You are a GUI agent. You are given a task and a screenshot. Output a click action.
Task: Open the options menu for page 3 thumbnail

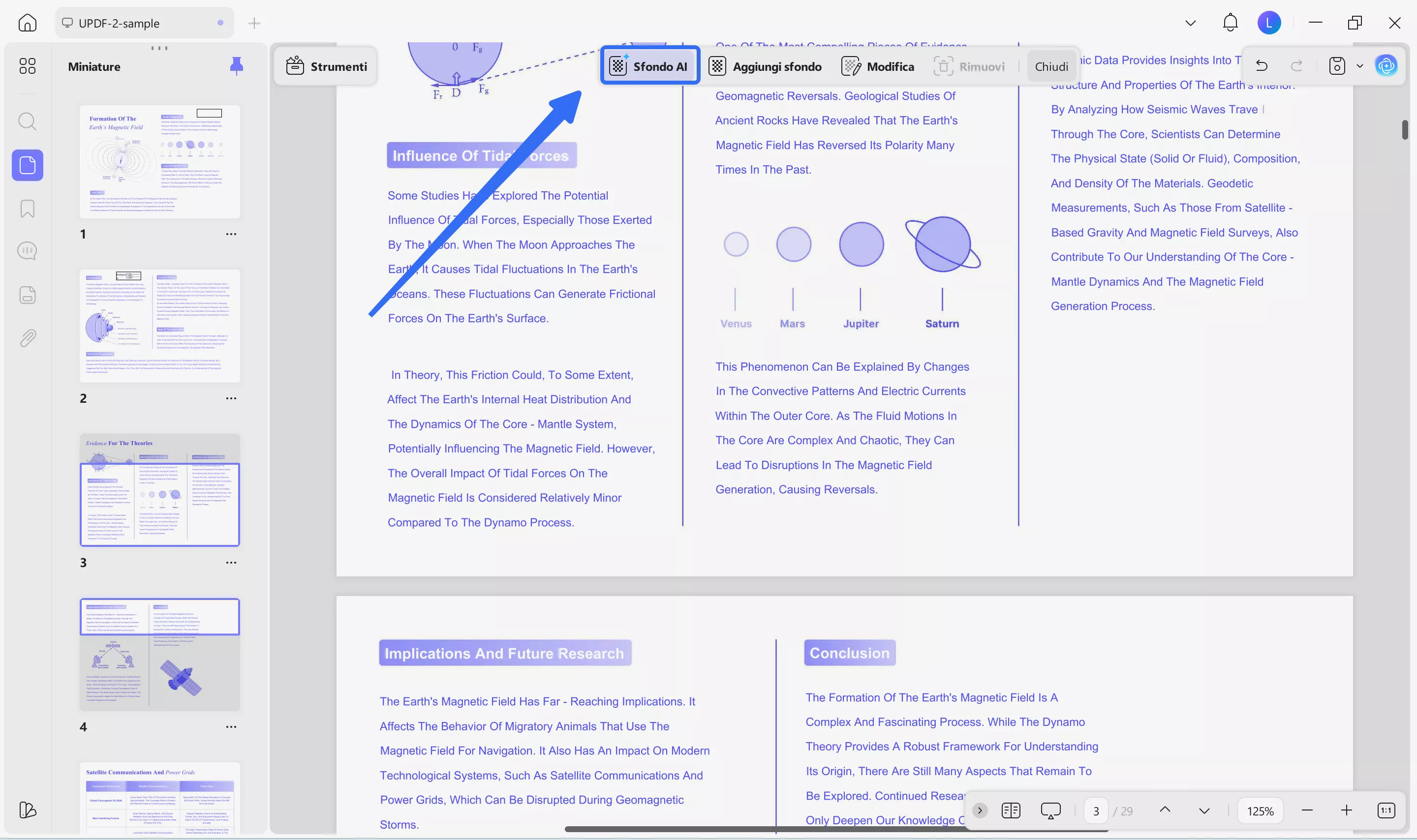coord(231,562)
